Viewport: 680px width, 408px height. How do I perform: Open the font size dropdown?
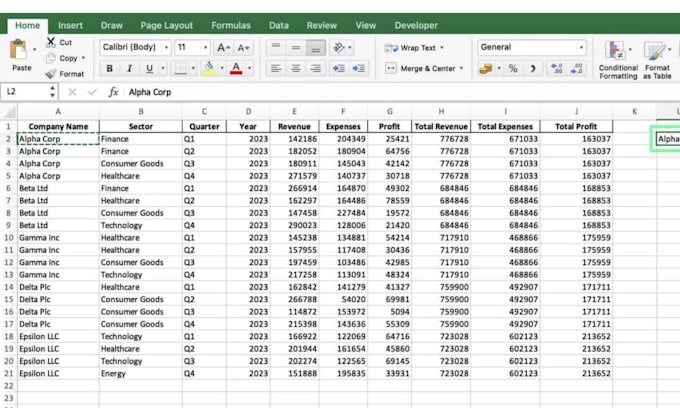click(x=205, y=47)
